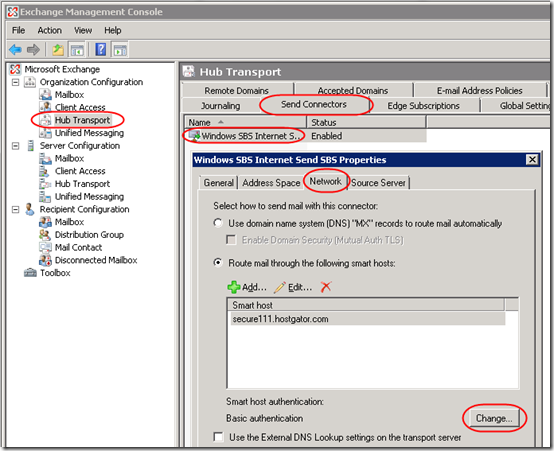Click the pencil Edit icon
Screen dimensions: 554x451
point(279,287)
